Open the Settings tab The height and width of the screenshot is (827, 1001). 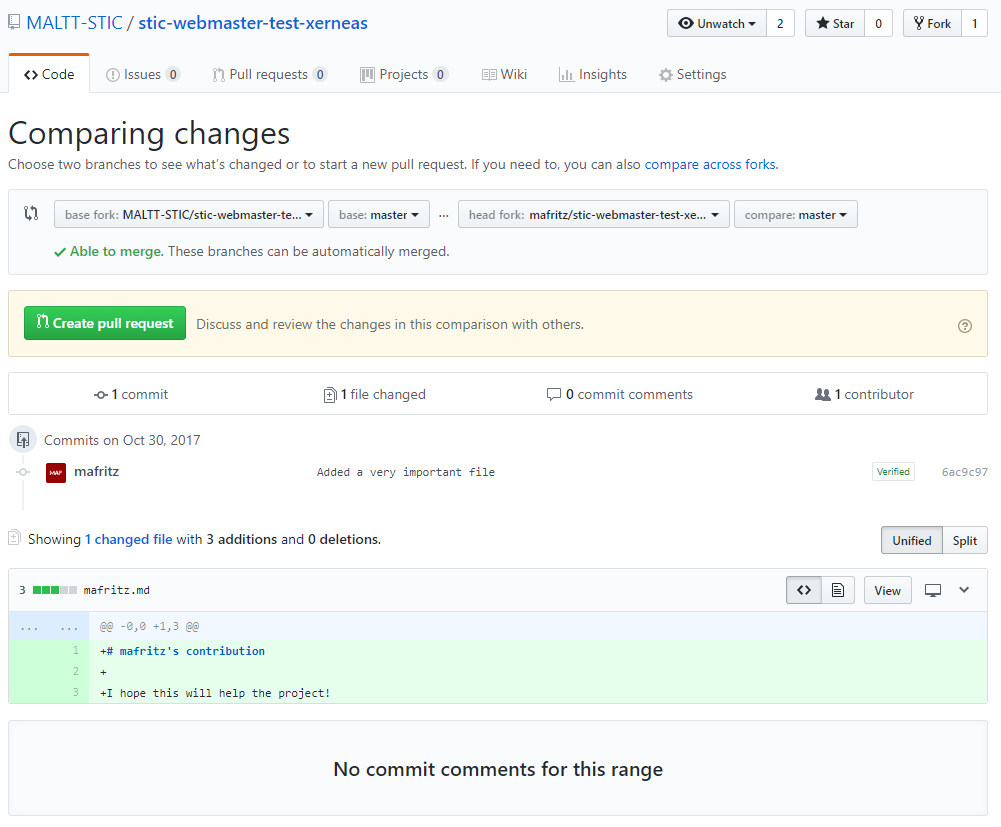click(x=693, y=74)
